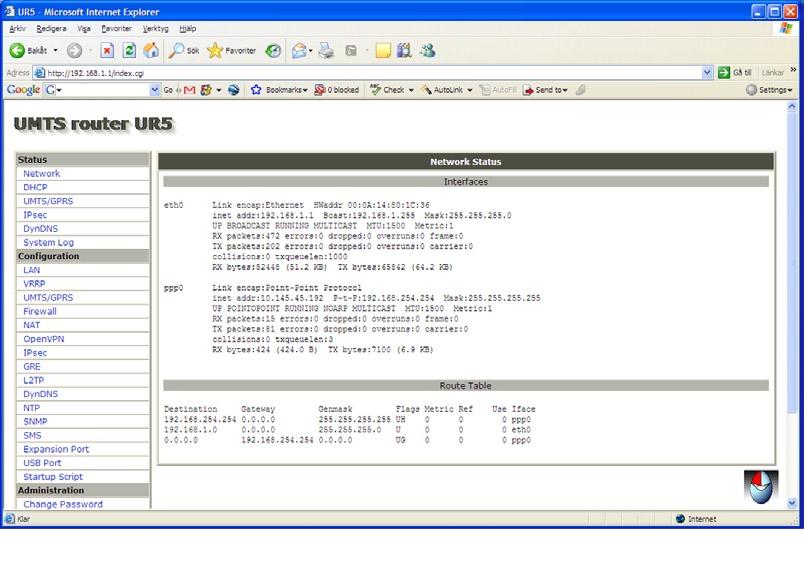804x561 pixels.
Task: Expand the toolbar overflow chevron near Länkar
Action: point(793,69)
